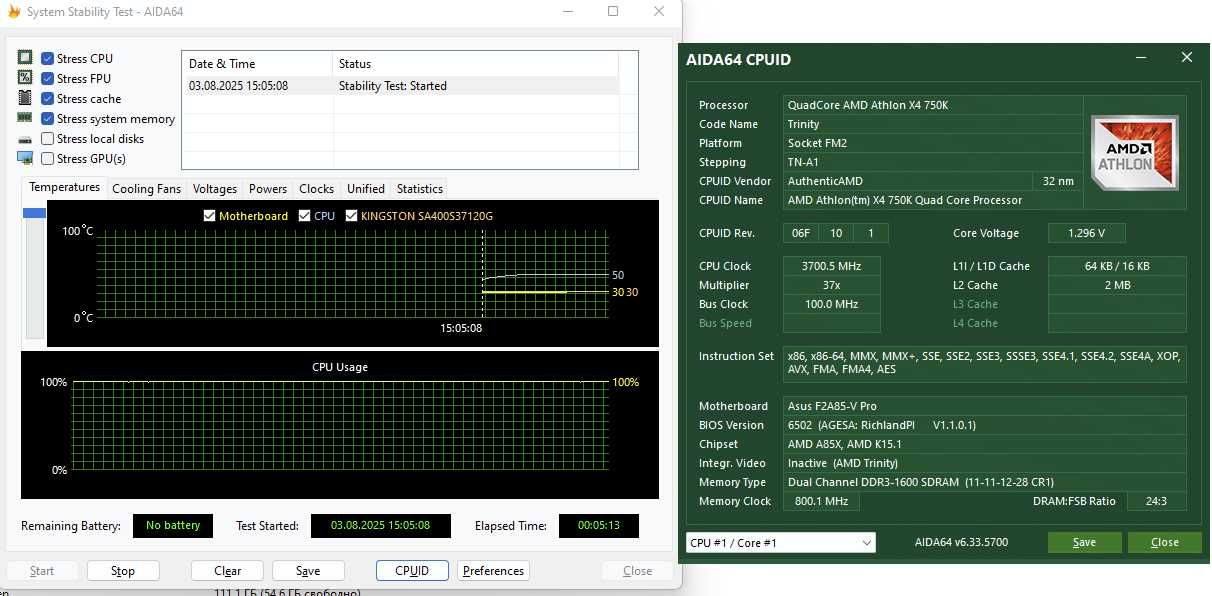The image size is (1212, 596).
Task: Toggle the KINGSTON SA400S37120G graph checkbox
Action: click(x=351, y=215)
